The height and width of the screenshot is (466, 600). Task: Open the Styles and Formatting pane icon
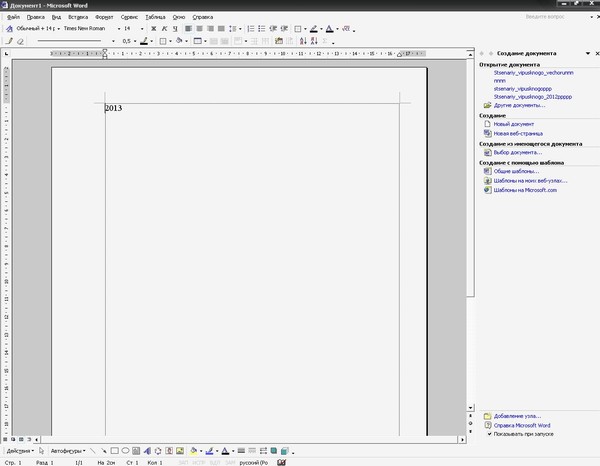9,29
